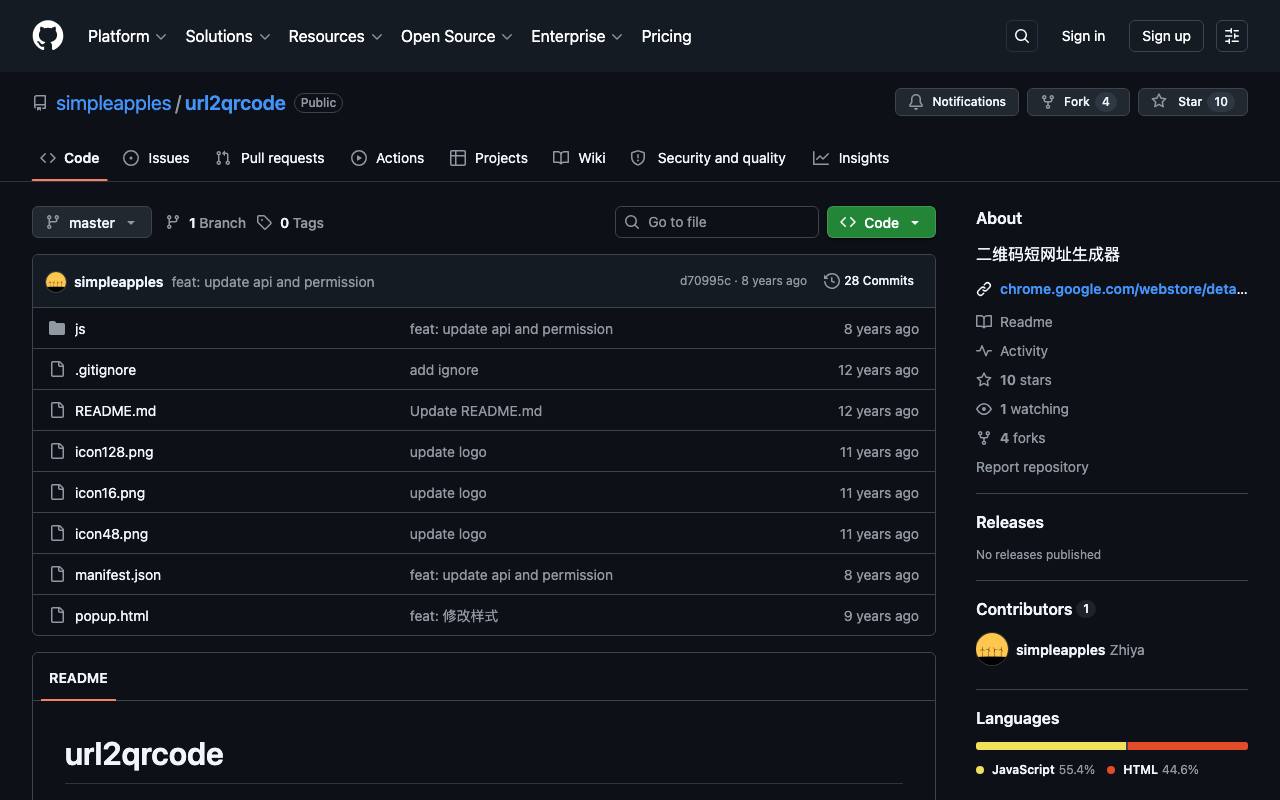This screenshot has width=1280, height=800.
Task: Click the Go to file search field
Action: (717, 222)
